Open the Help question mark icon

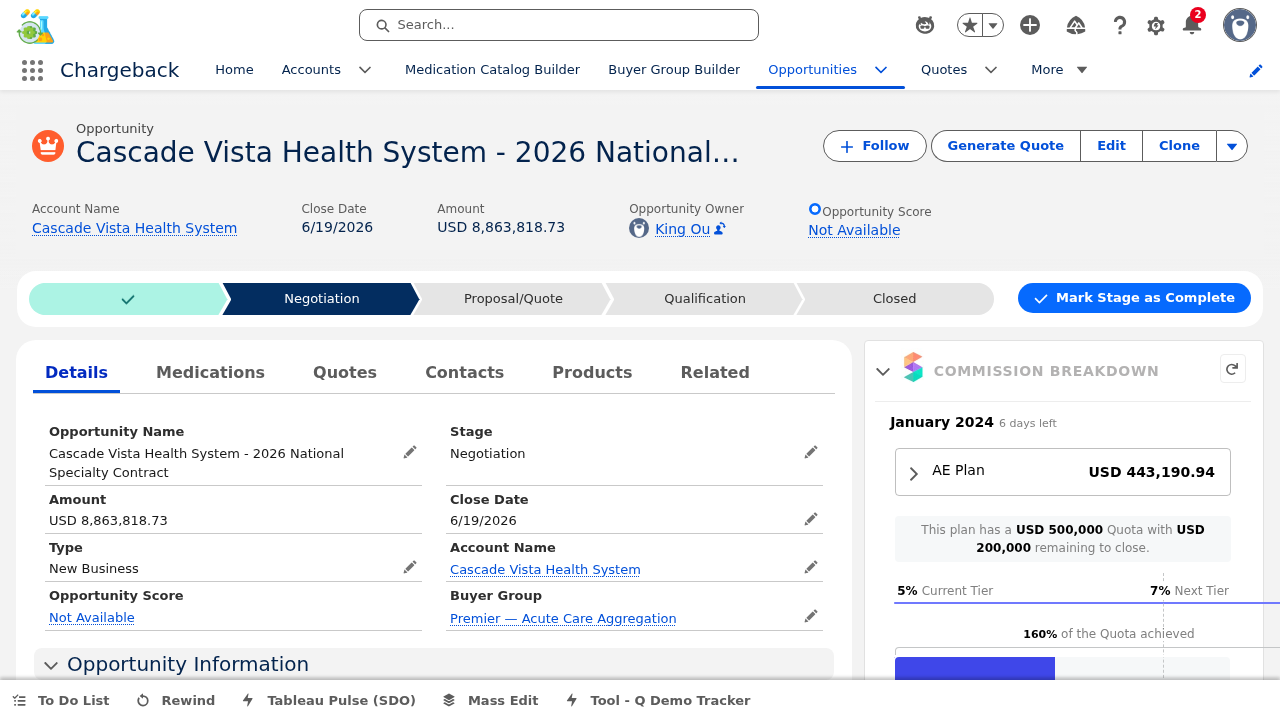(1120, 25)
